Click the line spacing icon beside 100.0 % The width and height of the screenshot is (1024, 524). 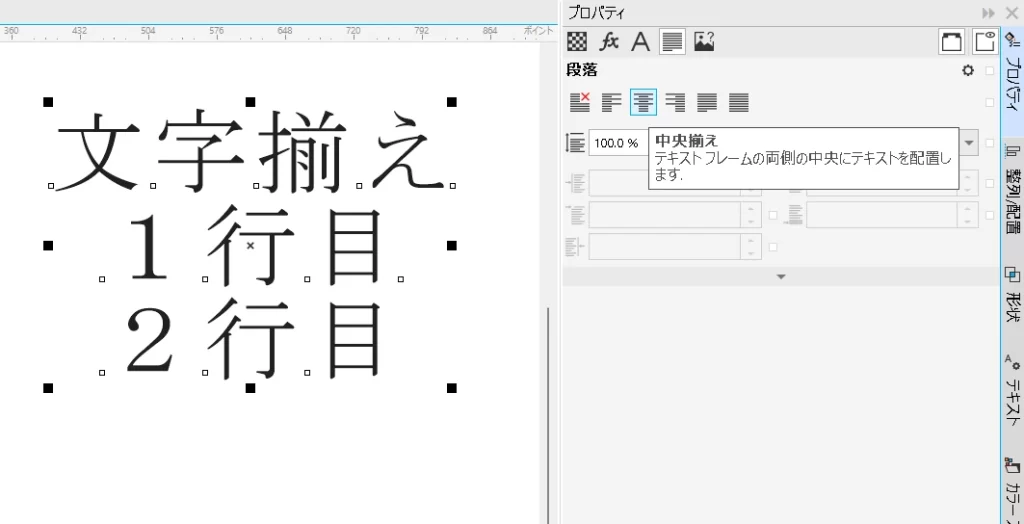click(x=575, y=143)
